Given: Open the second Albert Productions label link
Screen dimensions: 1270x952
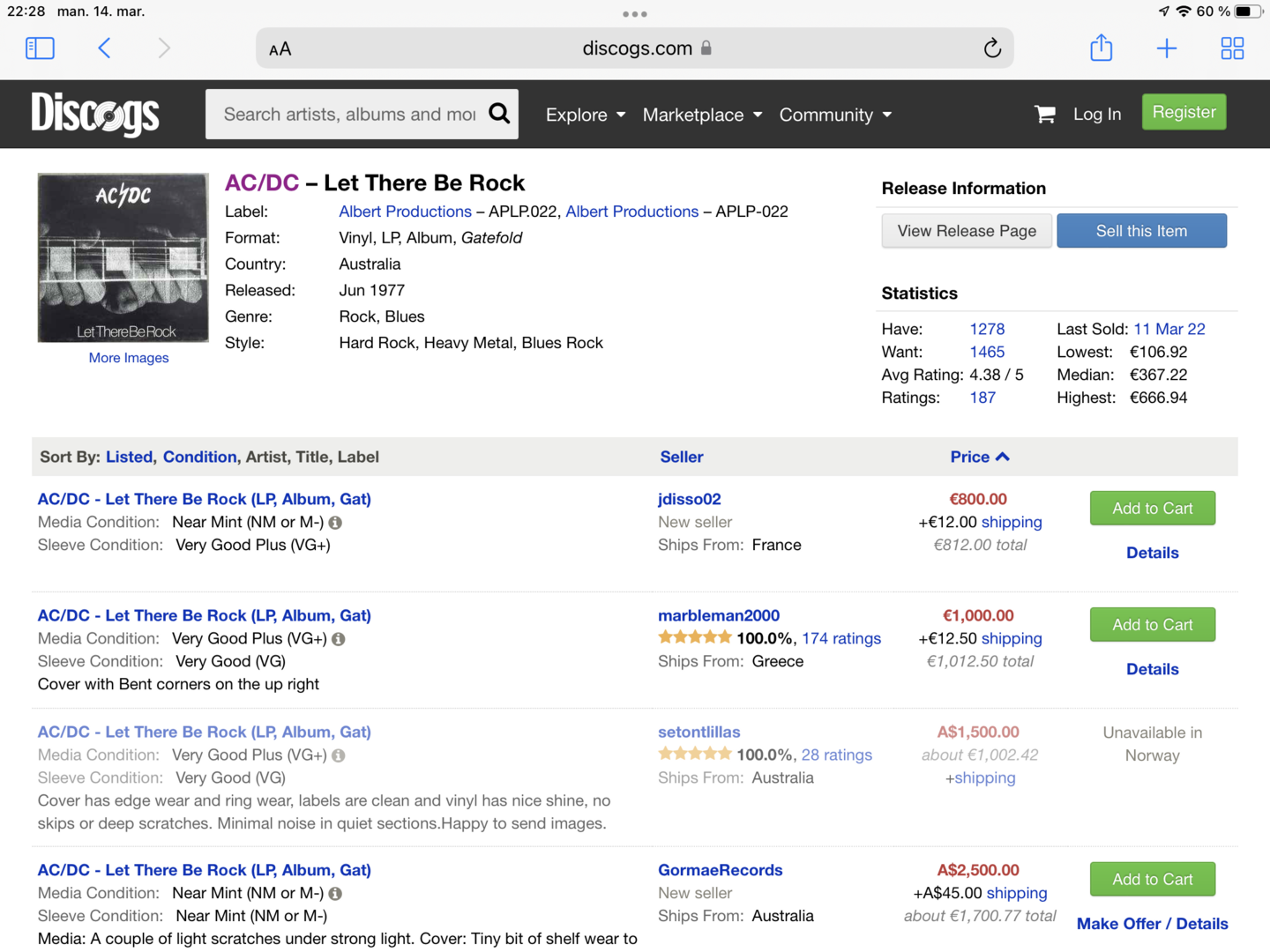Looking at the screenshot, I should coord(631,212).
